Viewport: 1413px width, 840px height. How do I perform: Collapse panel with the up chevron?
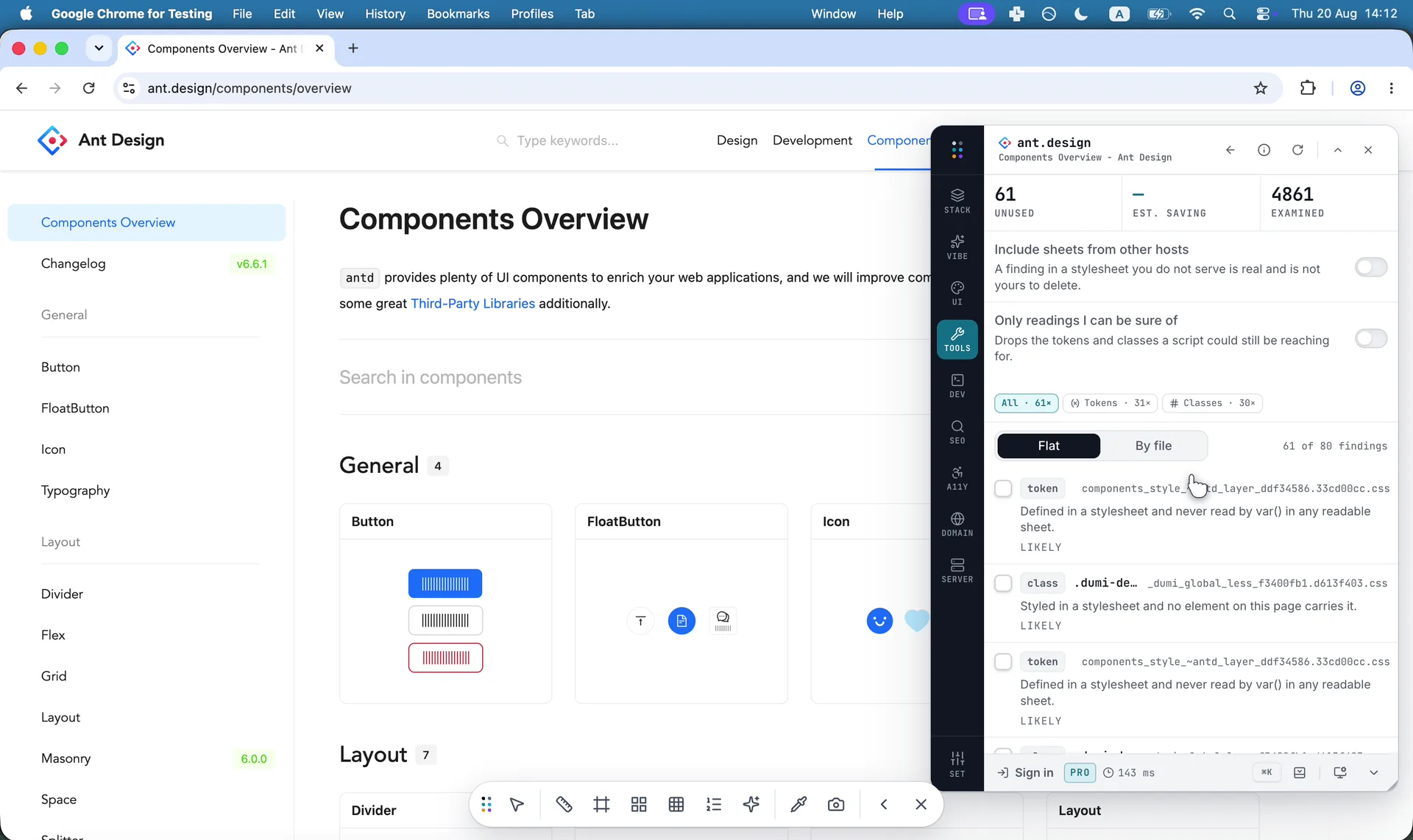click(1337, 149)
